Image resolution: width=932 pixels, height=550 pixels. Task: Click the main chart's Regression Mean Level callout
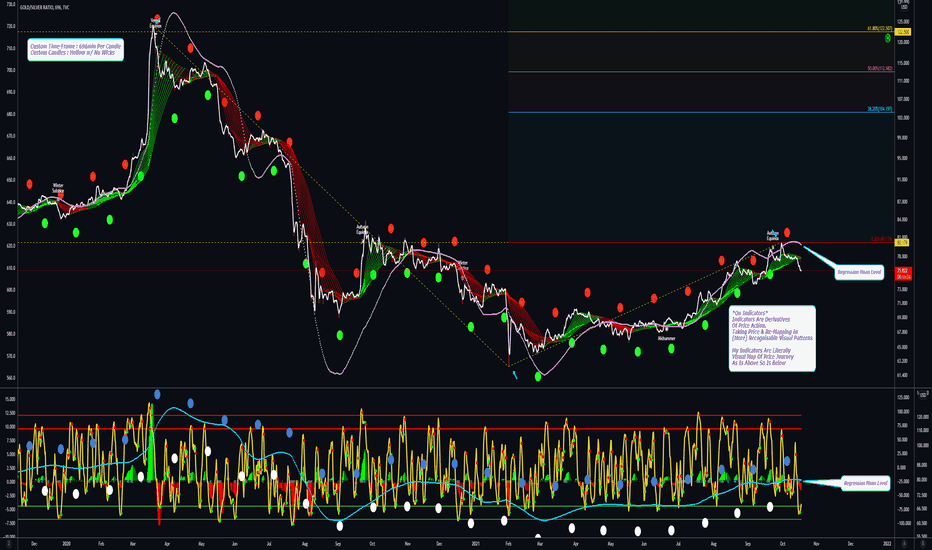[859, 272]
